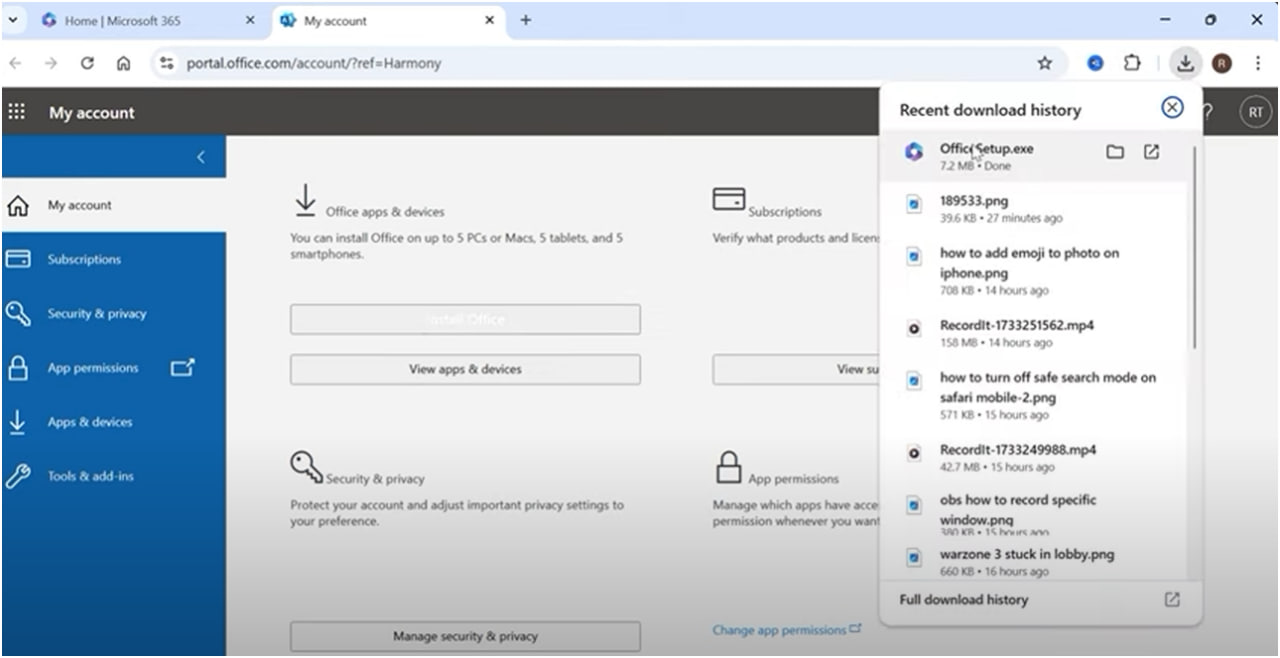Open the Chrome extensions puzzle icon

[1132, 63]
